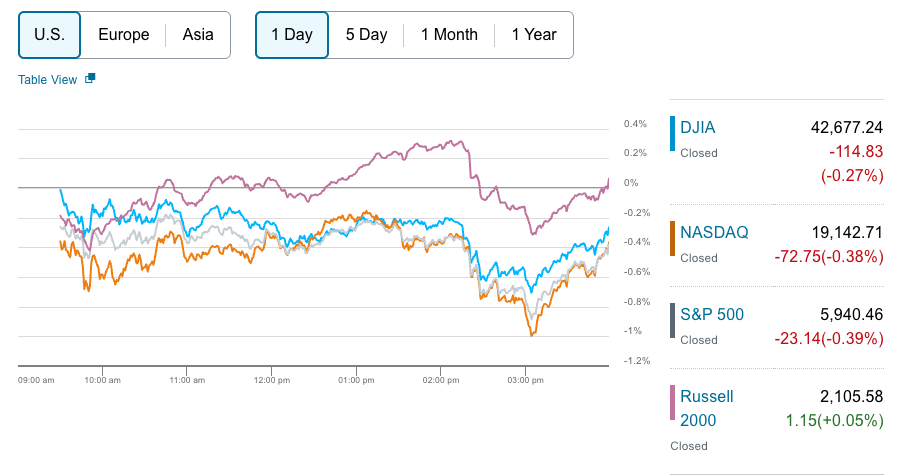Screen dimensions: 898x476
Task: Select the 1 Day time range
Action: coord(291,35)
